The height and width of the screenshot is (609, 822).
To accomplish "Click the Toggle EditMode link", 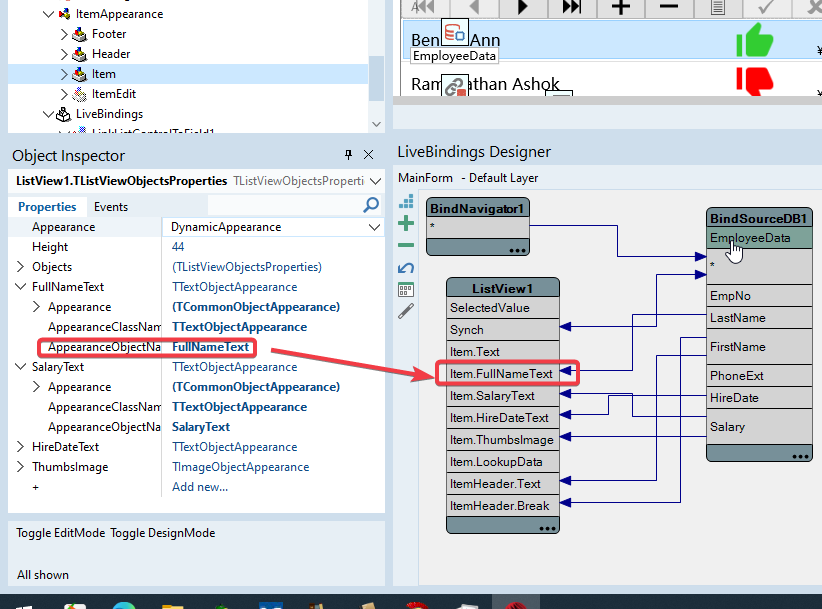I will point(61,533).
